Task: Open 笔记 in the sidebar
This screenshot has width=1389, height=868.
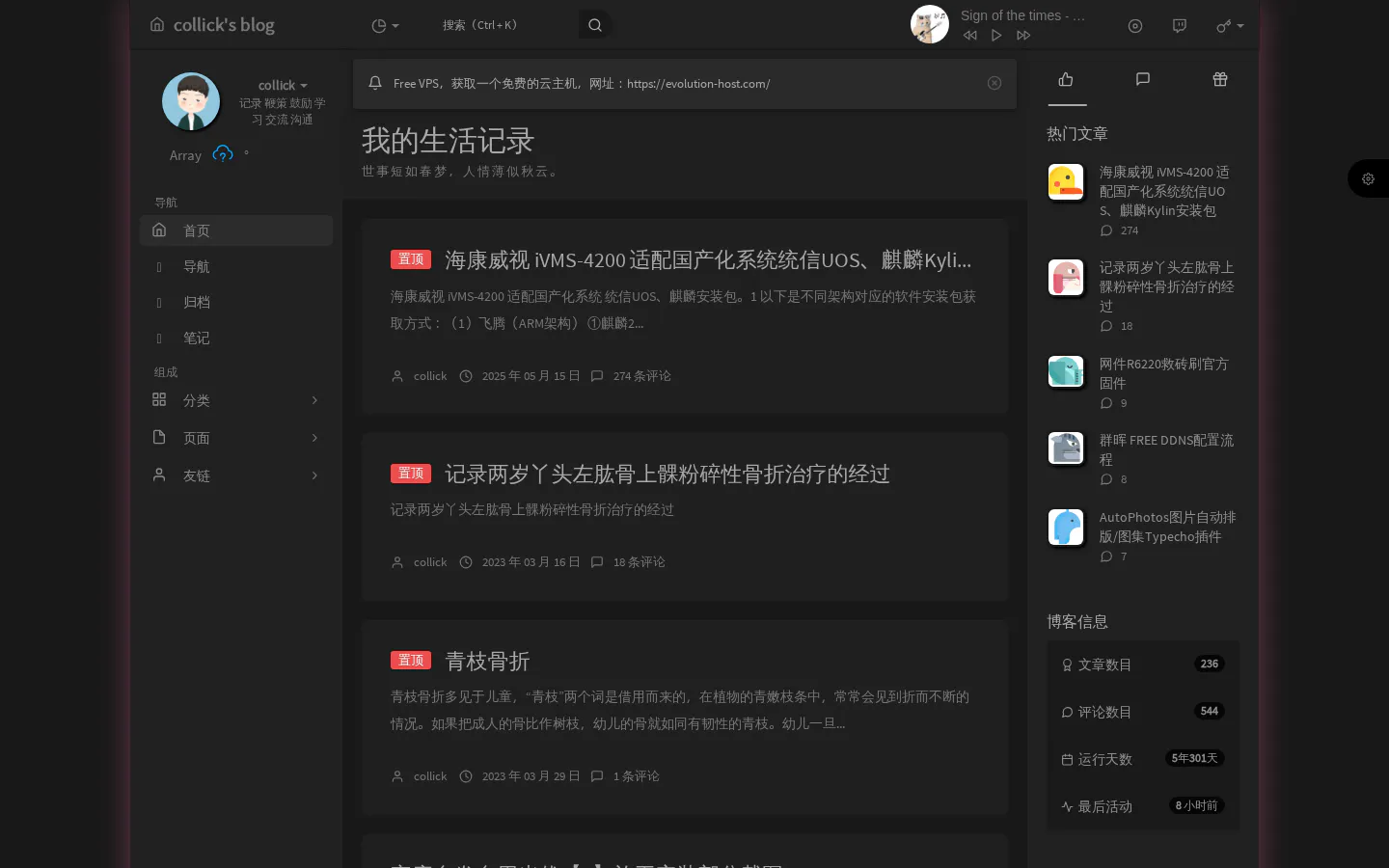Action: [x=236, y=338]
